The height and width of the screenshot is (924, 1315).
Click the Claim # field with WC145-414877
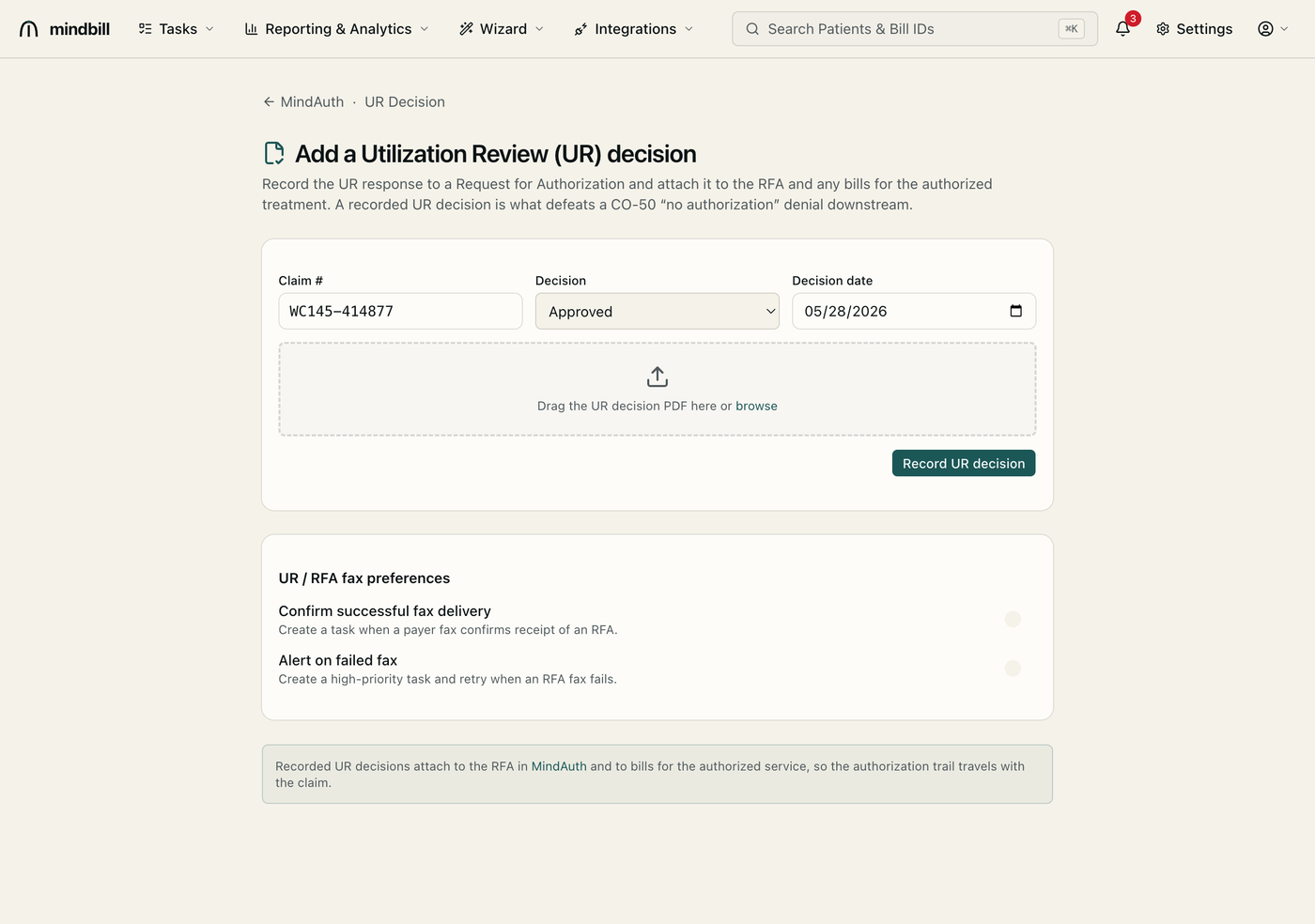[400, 311]
